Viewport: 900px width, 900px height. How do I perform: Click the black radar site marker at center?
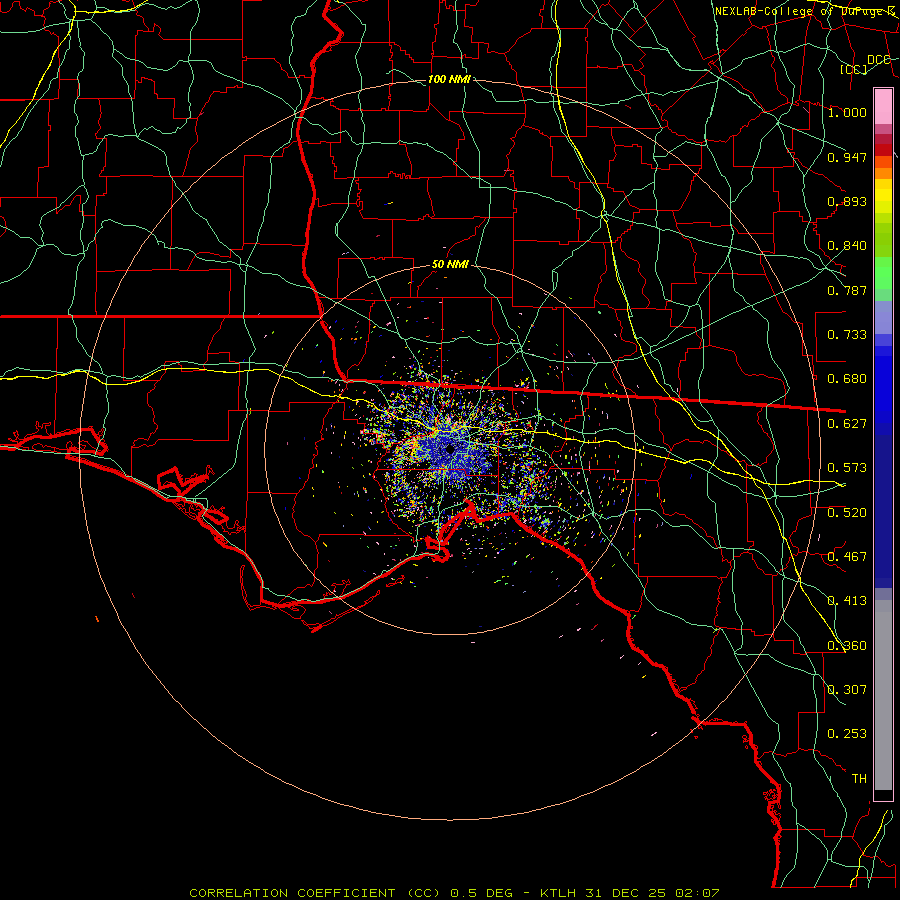coord(449,449)
